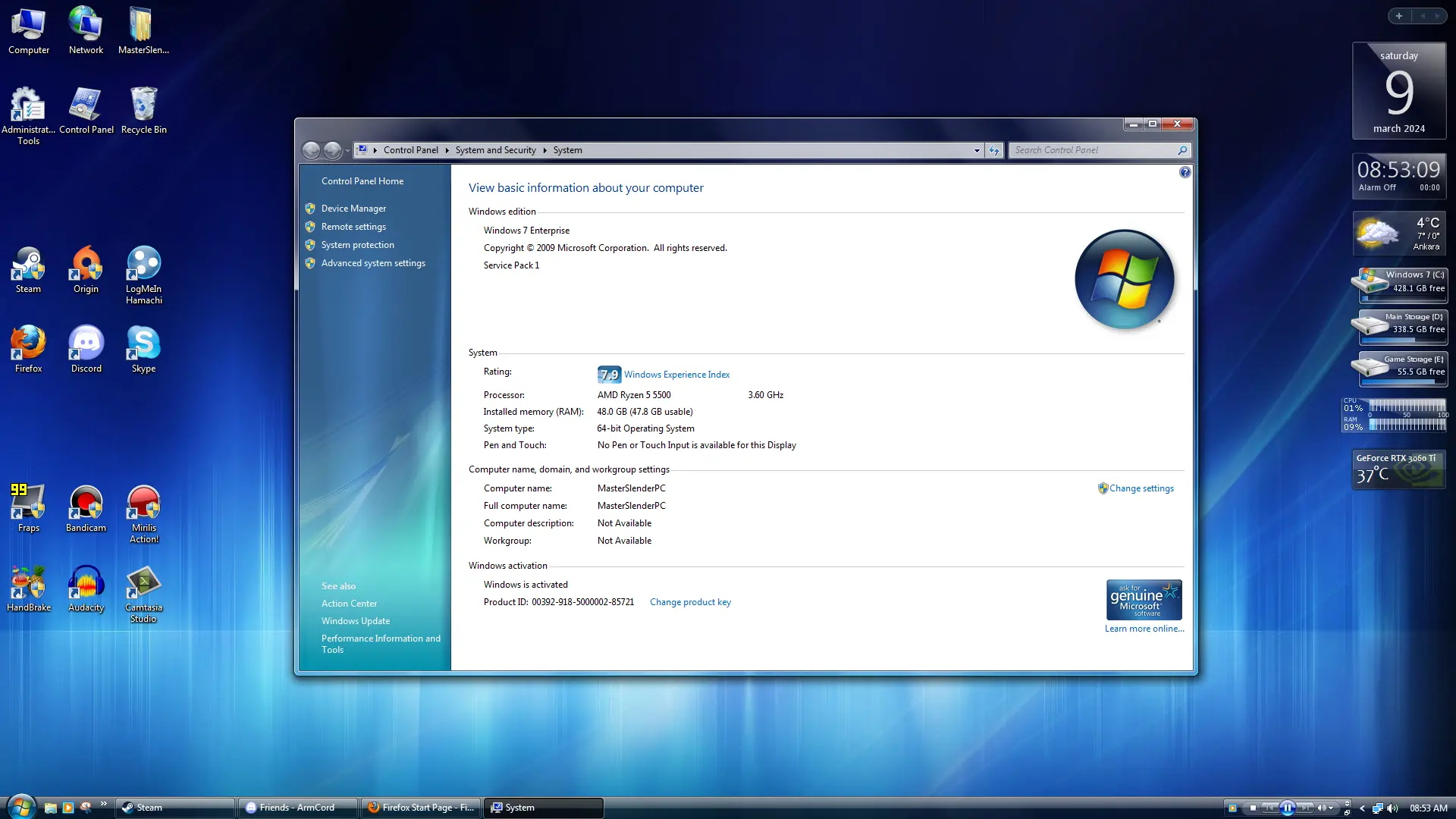Viewport: 1456px width, 819px height.
Task: Switch to Firefox Start Page taskbar button
Action: [421, 808]
